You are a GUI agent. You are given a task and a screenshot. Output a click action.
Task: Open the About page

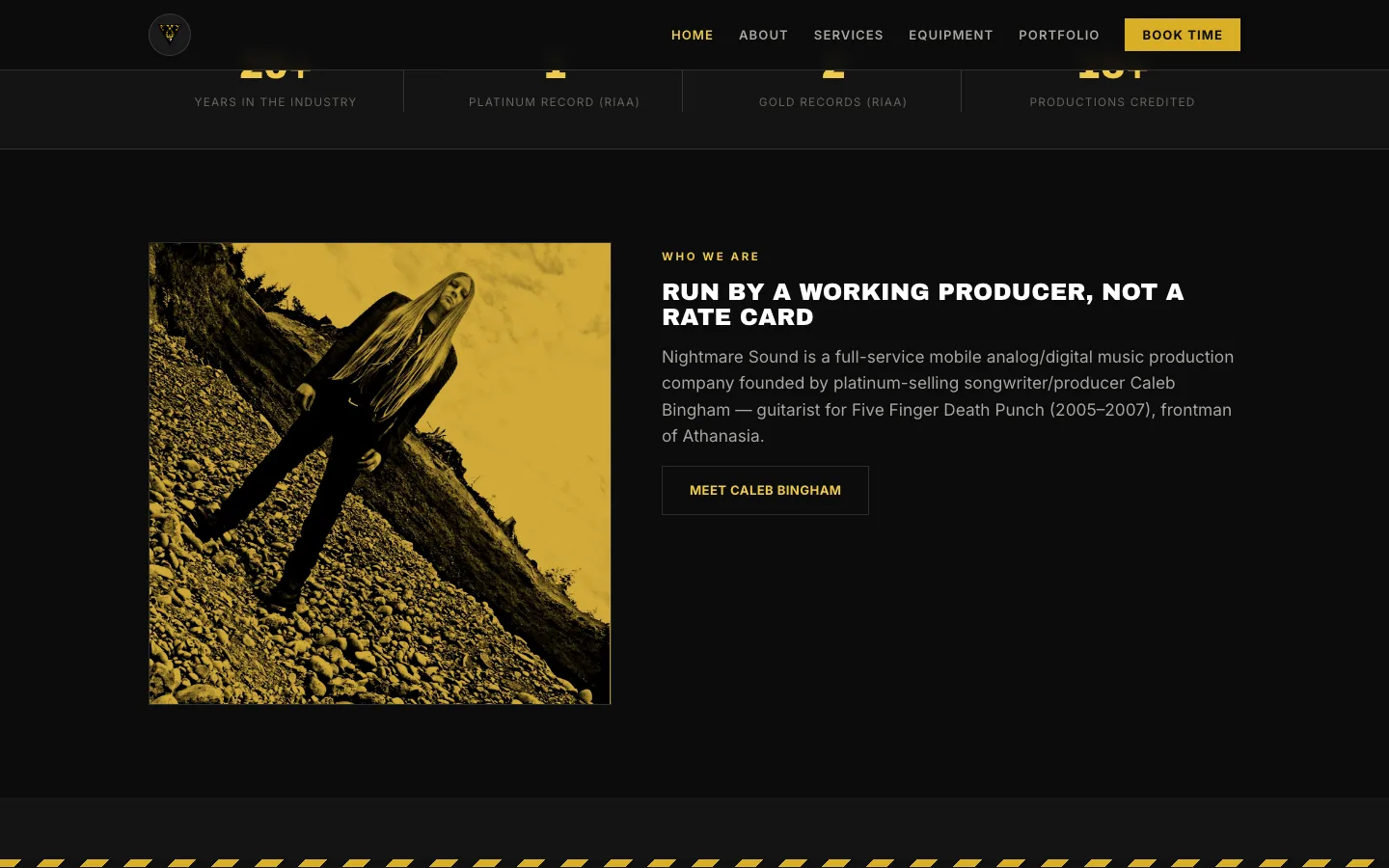point(764,35)
